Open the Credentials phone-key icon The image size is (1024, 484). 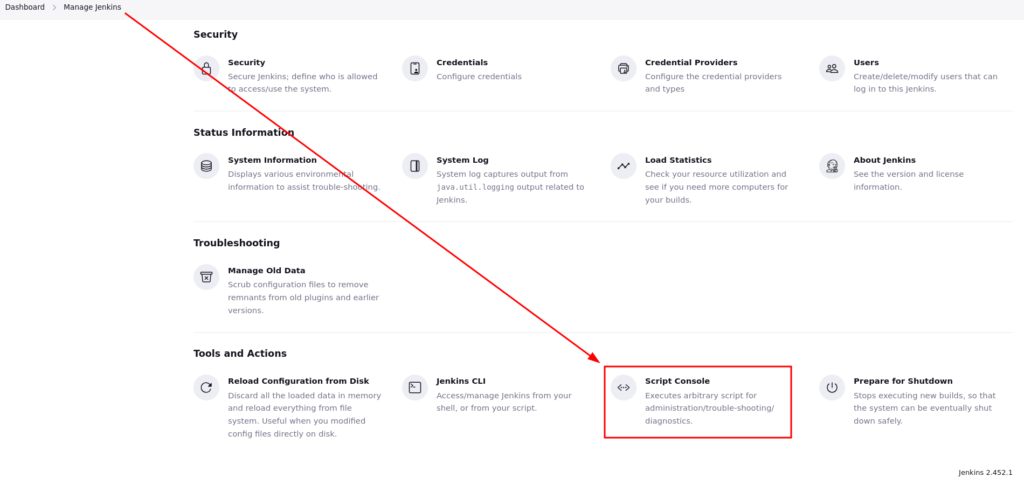[x=414, y=69]
